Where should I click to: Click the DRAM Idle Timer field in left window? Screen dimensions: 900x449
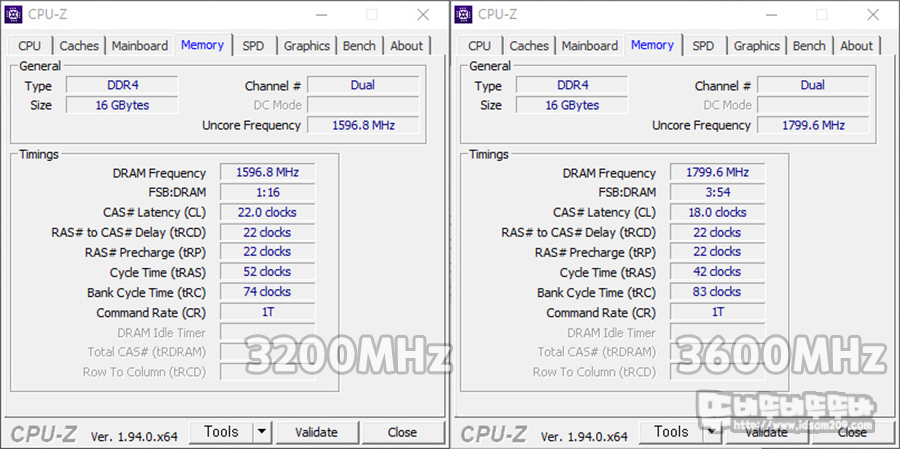pos(267,332)
